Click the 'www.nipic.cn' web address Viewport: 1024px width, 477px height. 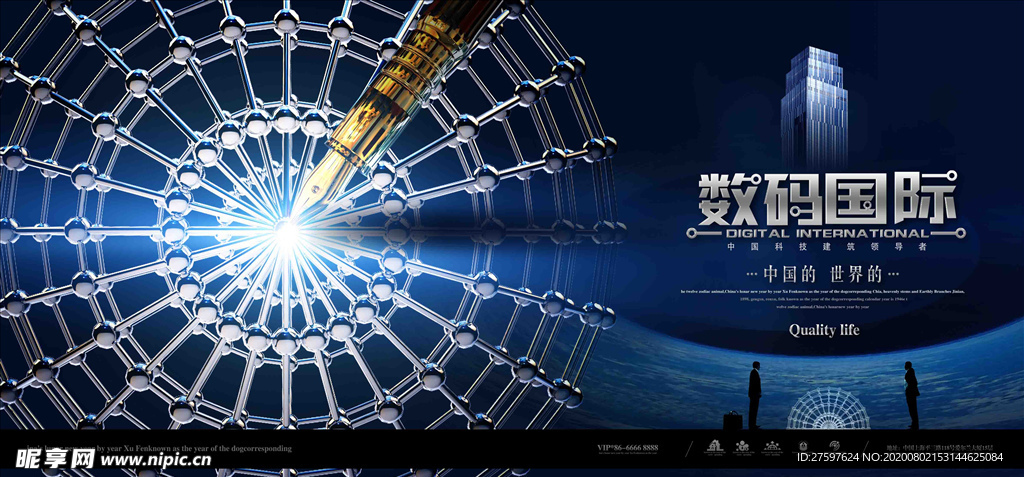157,459
